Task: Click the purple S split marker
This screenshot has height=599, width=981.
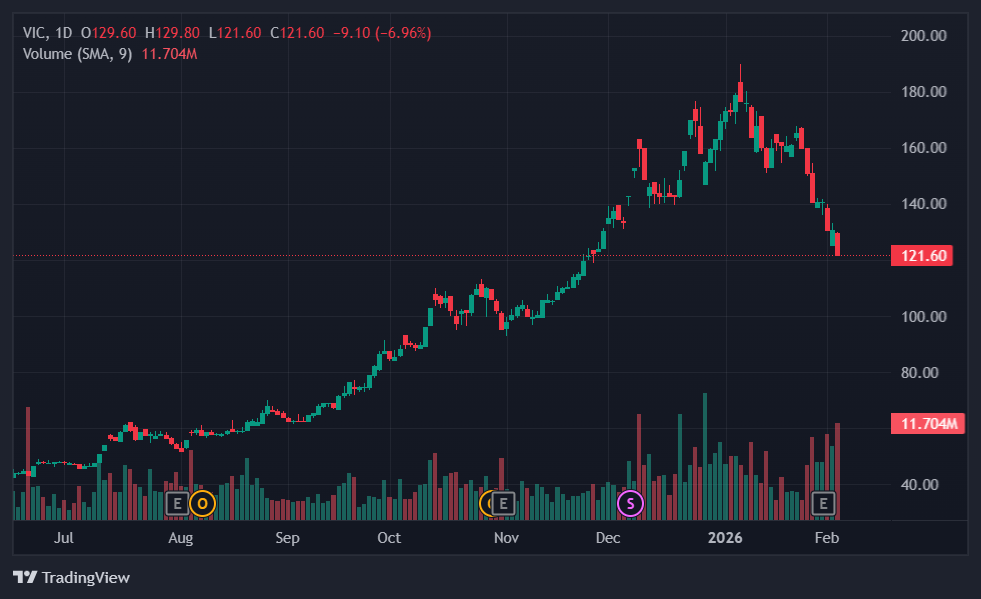Action: point(631,503)
